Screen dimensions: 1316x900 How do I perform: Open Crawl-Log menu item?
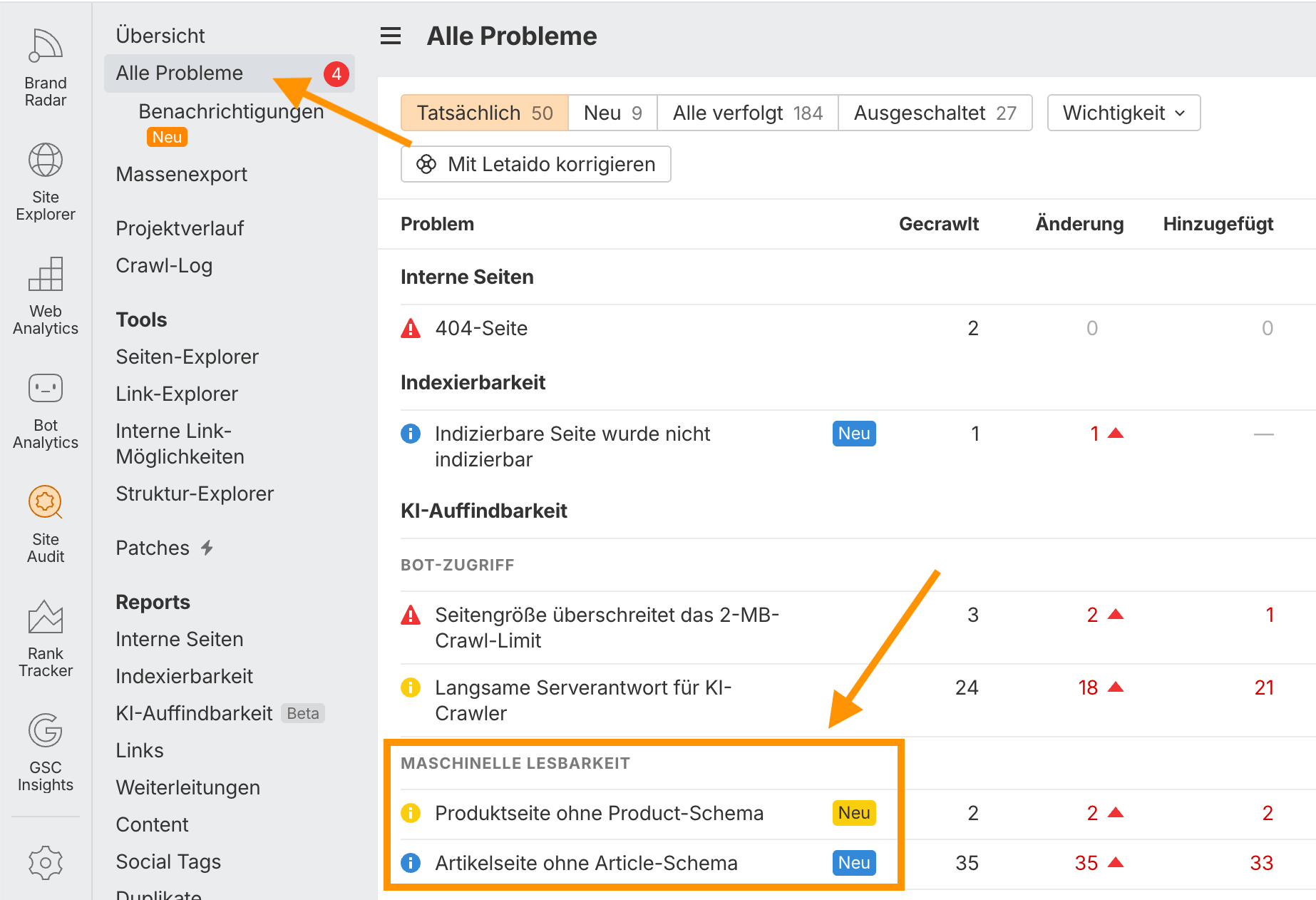[x=164, y=265]
